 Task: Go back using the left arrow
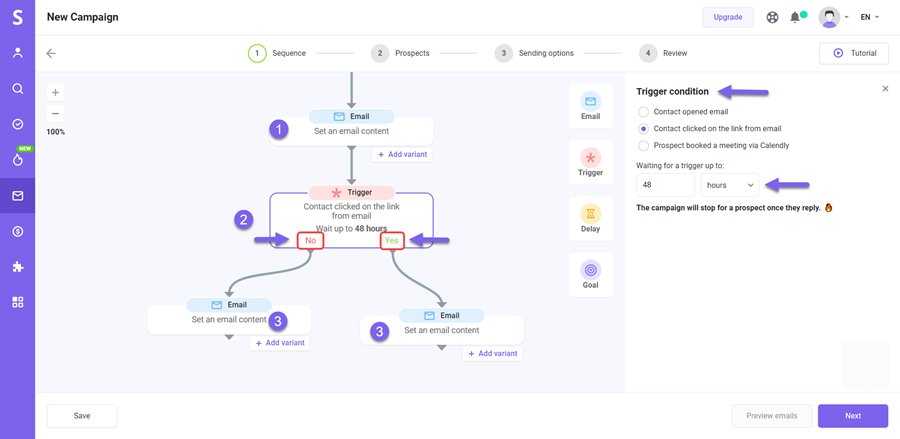pyautogui.click(x=51, y=53)
